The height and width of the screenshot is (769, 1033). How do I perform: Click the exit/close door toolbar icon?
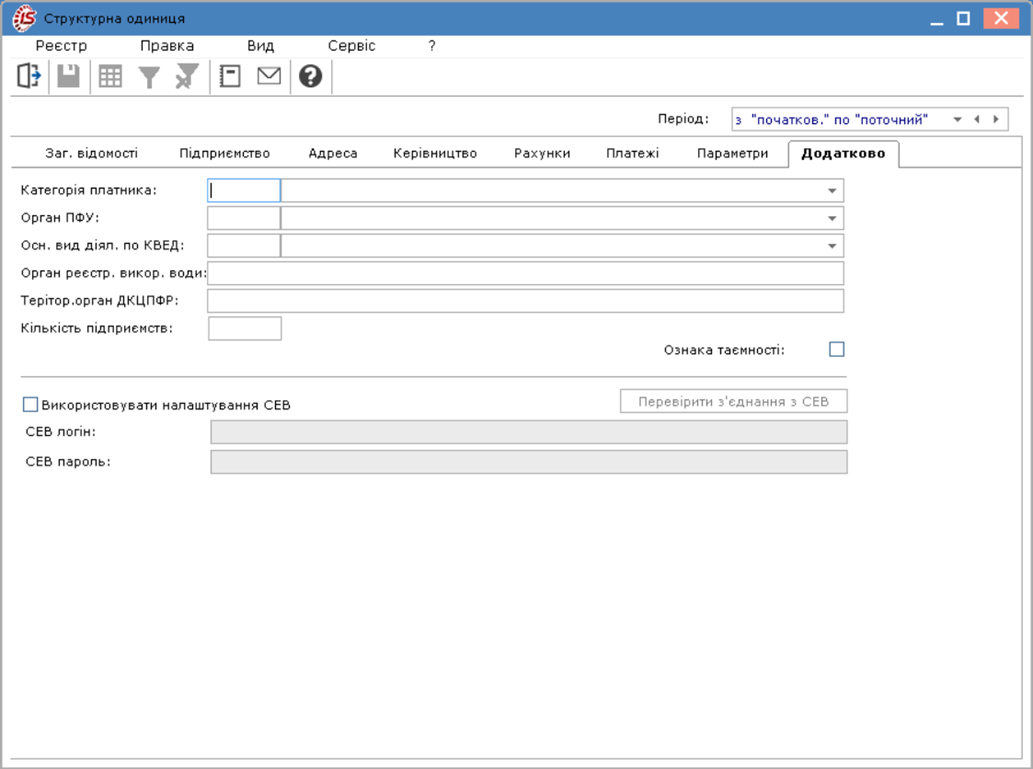coord(28,76)
